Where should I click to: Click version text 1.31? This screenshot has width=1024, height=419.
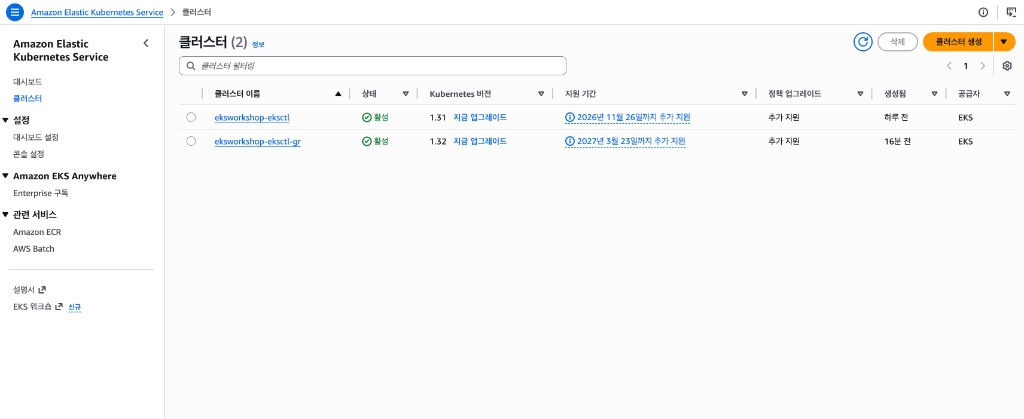coord(438,117)
